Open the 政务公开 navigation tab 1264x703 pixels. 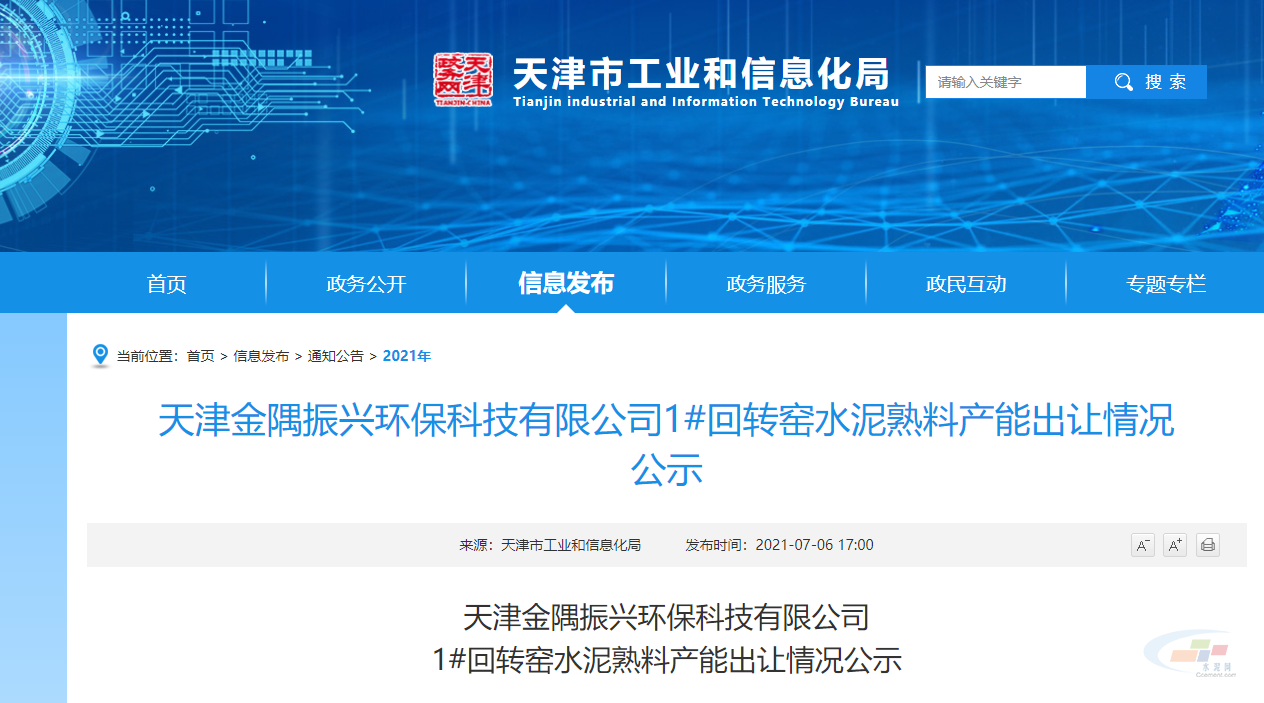pyautogui.click(x=366, y=284)
